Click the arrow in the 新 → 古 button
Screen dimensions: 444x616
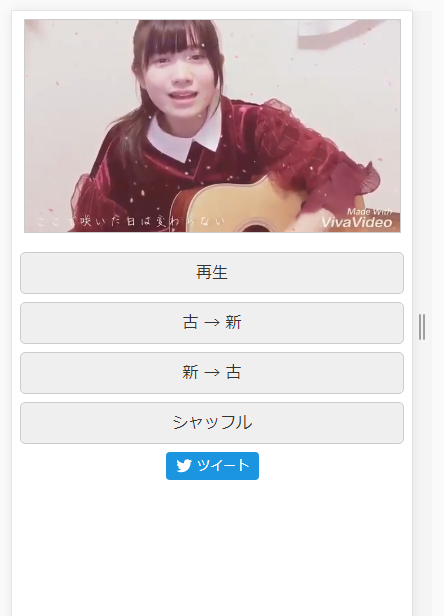(x=212, y=372)
